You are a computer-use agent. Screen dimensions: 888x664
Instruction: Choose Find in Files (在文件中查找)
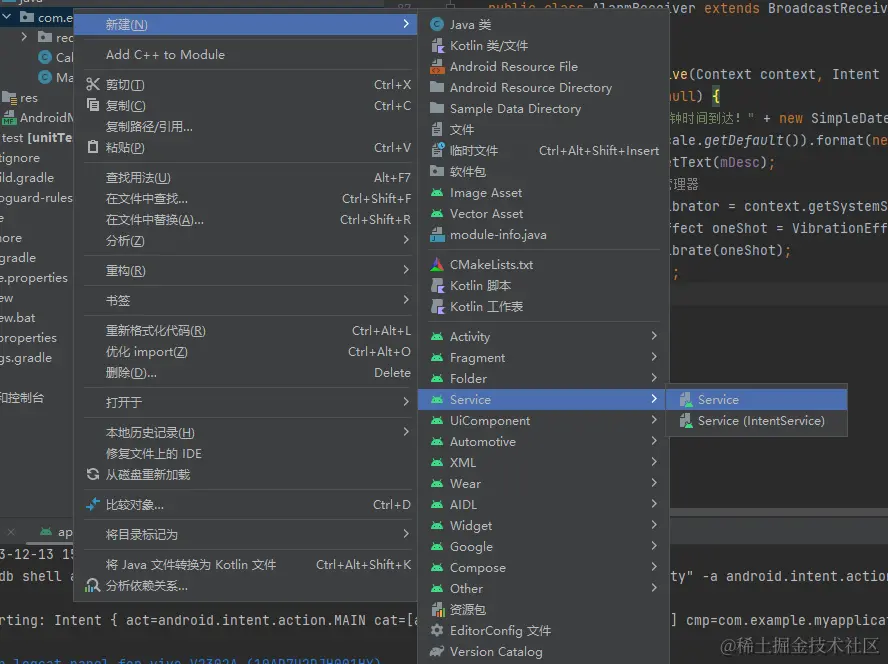[246, 199]
